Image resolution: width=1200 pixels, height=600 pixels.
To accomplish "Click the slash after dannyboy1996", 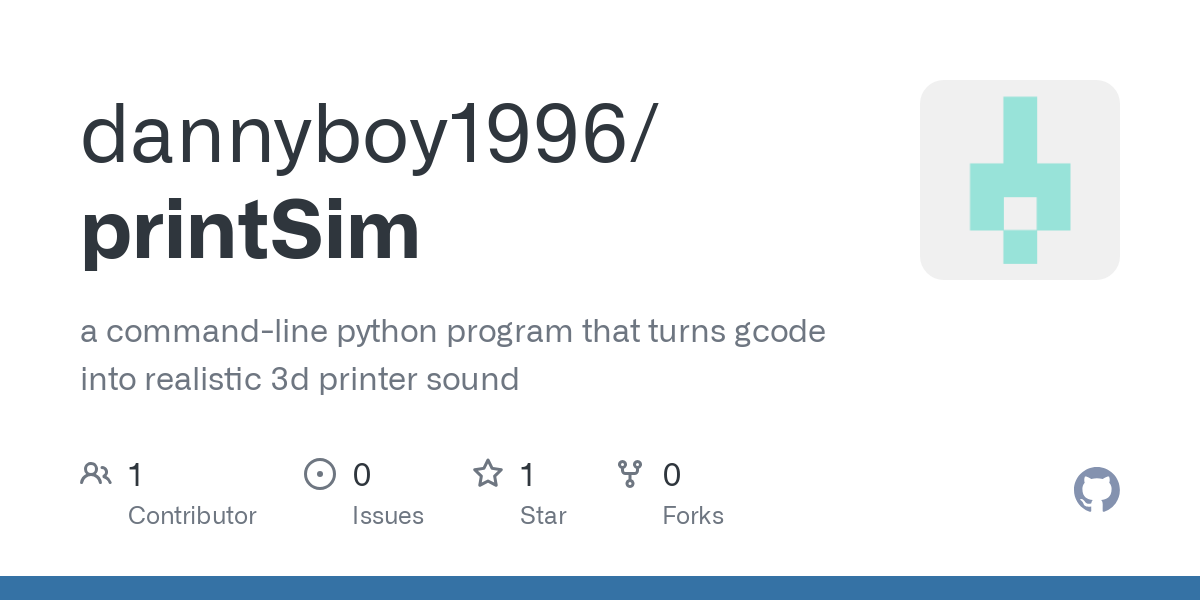I will coord(642,136).
